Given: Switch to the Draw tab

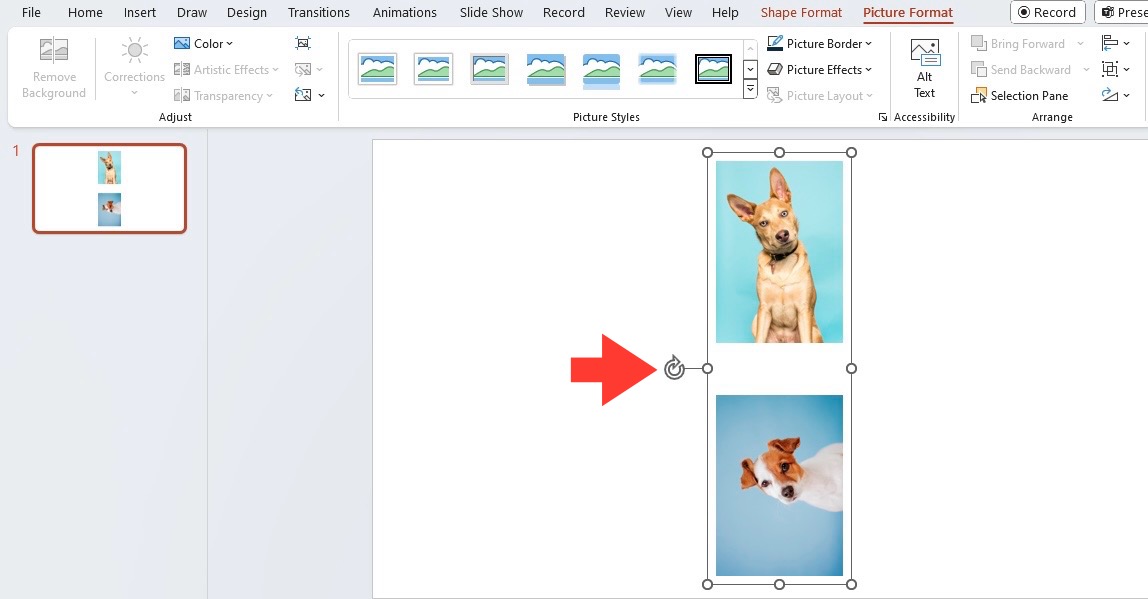Looking at the screenshot, I should point(192,12).
